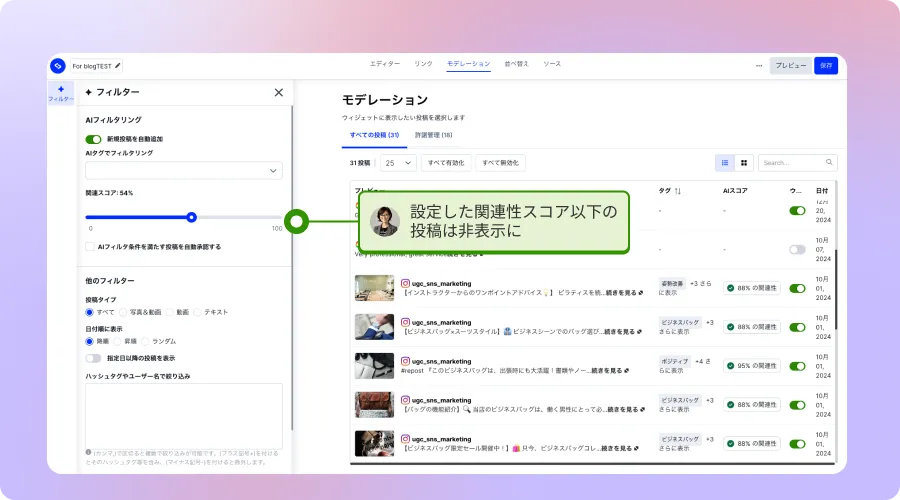Expand 続きを見る on 限定セール開催中 post

[620, 448]
